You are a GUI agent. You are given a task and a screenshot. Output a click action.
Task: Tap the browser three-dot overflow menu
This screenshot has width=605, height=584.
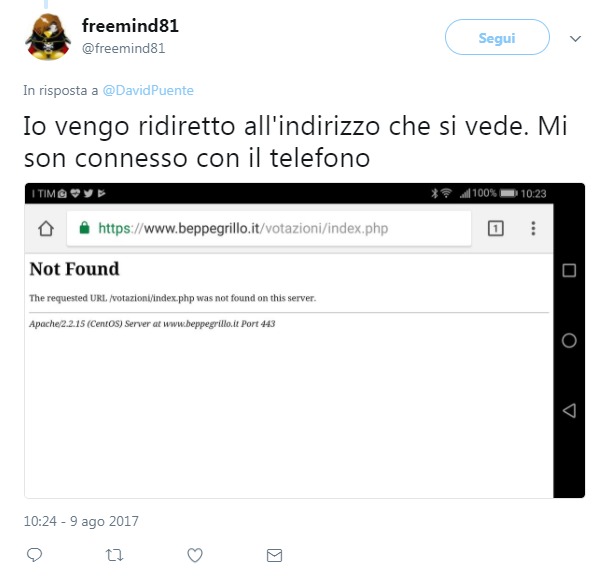point(533,228)
